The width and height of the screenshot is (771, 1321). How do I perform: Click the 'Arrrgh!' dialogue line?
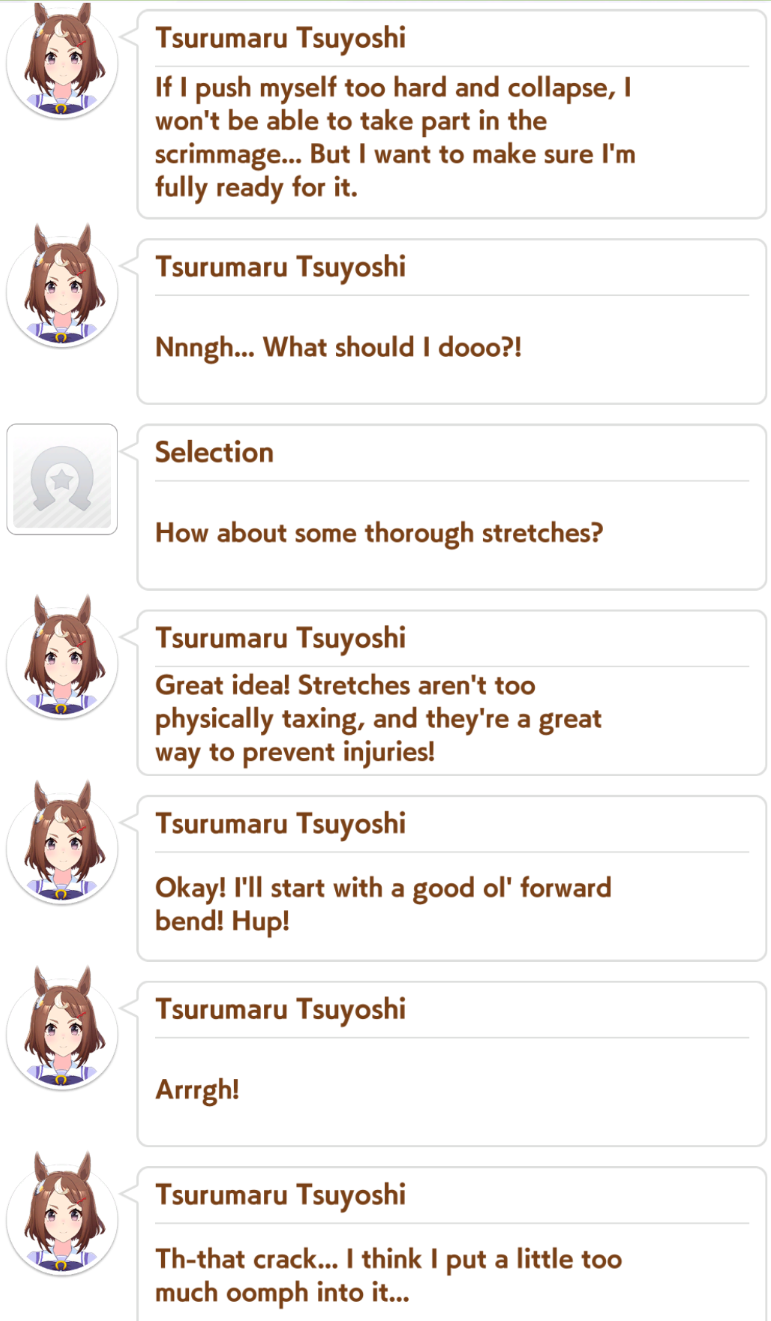tap(197, 1089)
